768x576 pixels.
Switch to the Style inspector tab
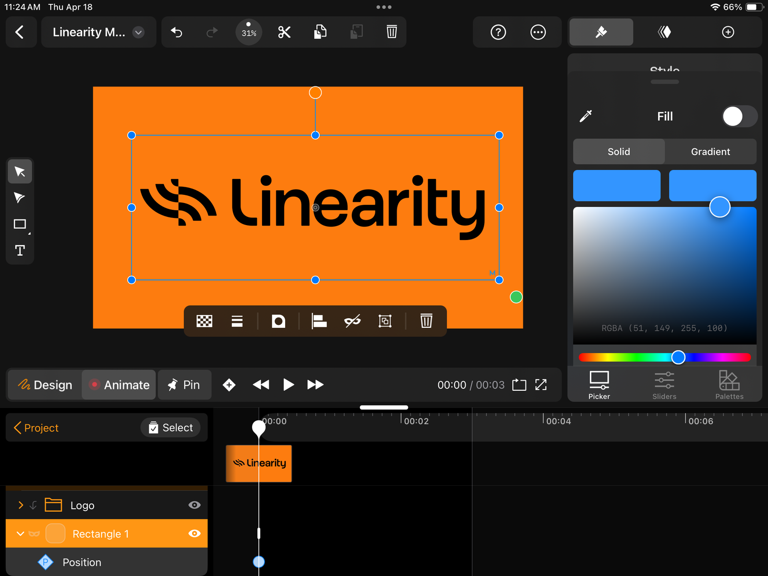(x=601, y=32)
